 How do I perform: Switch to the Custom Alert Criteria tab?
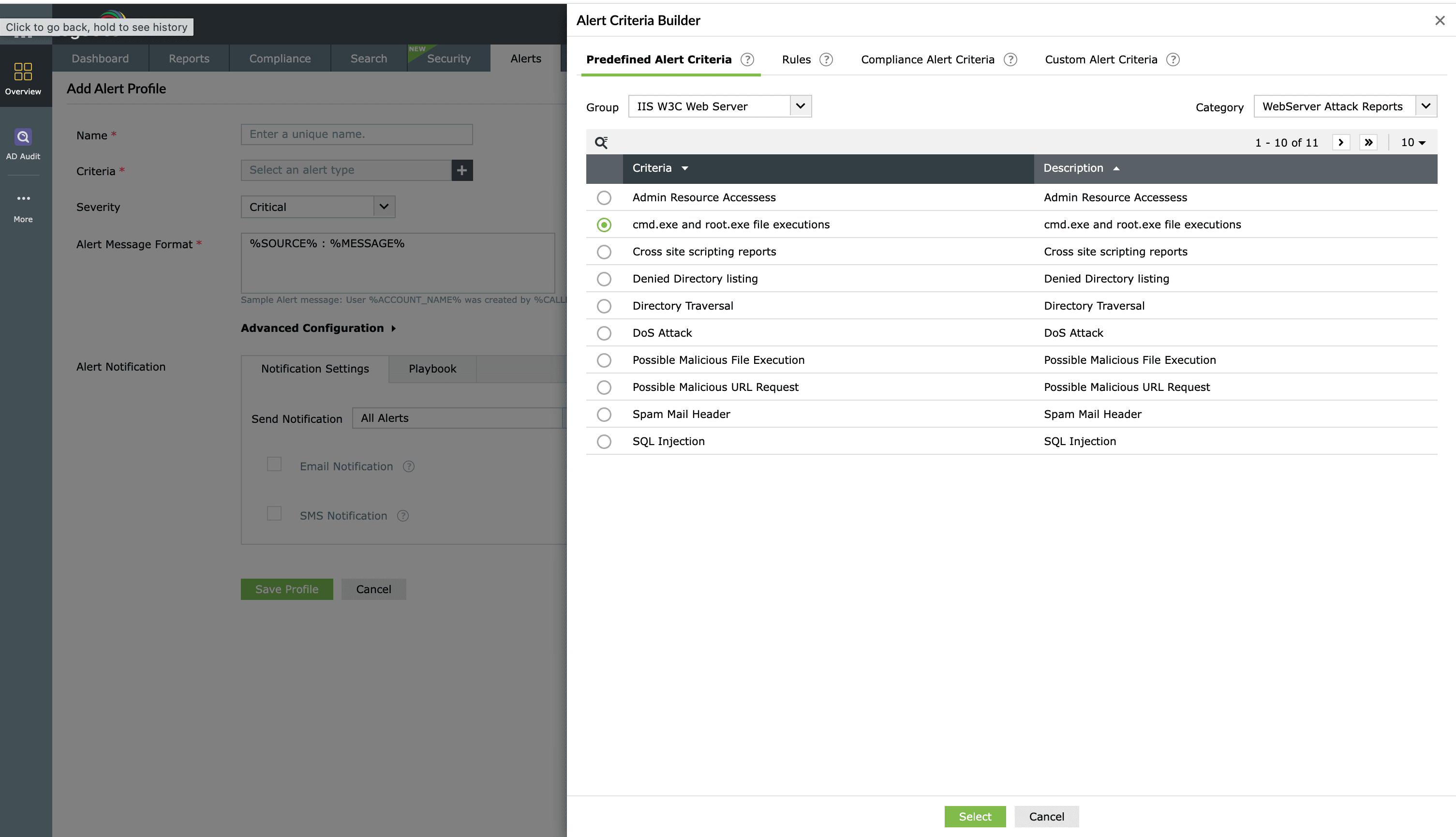(x=1100, y=60)
